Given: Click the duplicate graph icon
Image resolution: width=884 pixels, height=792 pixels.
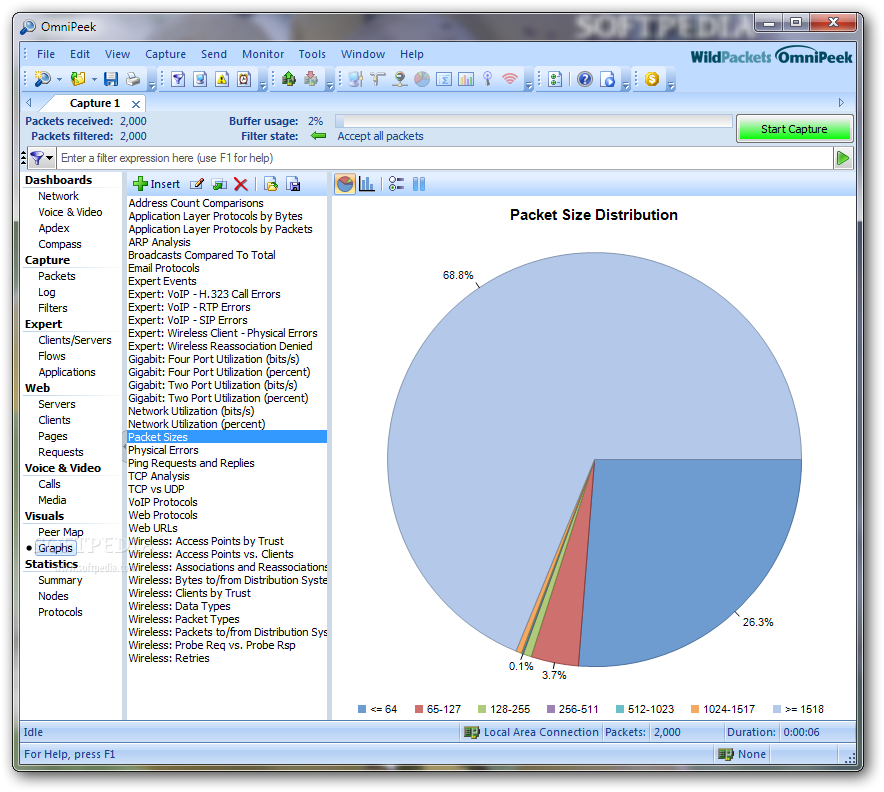Looking at the screenshot, I should [x=219, y=184].
